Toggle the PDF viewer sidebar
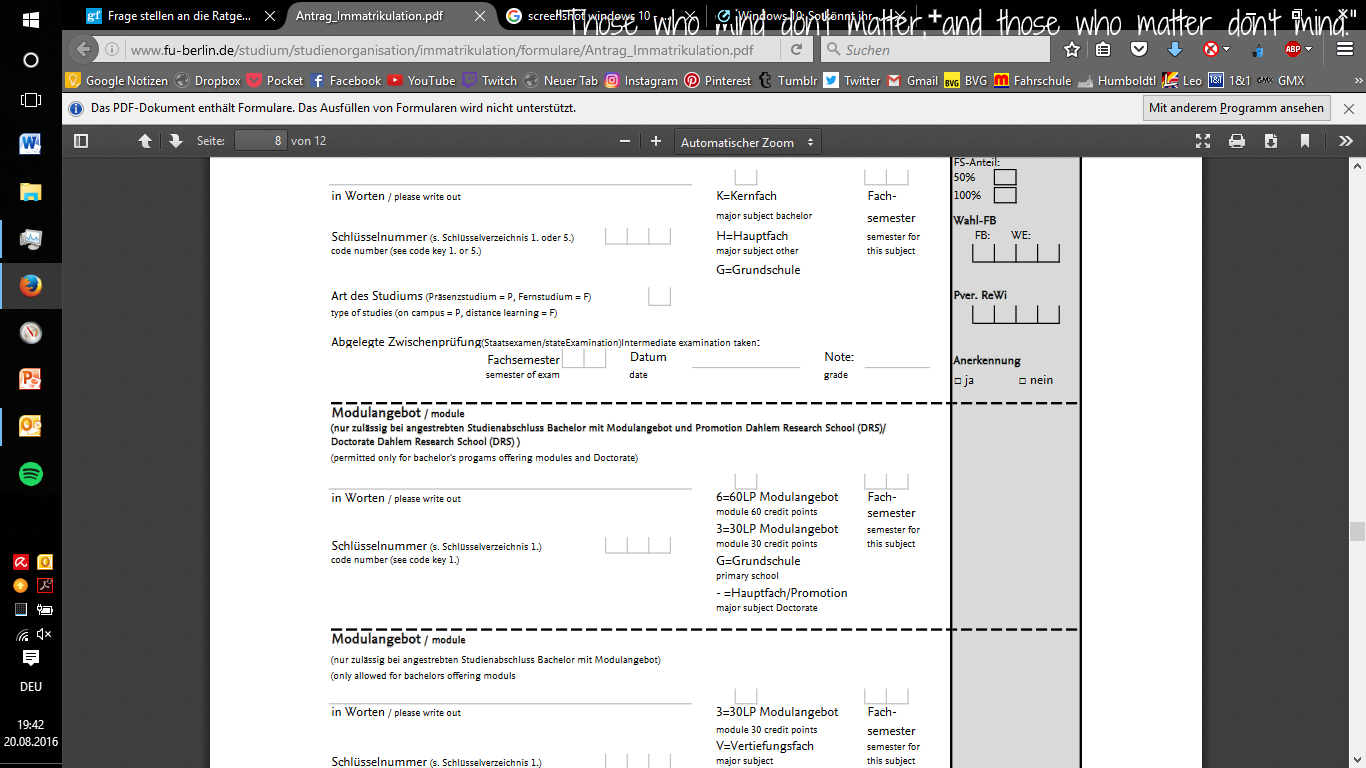The image size is (1366, 768). coord(81,141)
